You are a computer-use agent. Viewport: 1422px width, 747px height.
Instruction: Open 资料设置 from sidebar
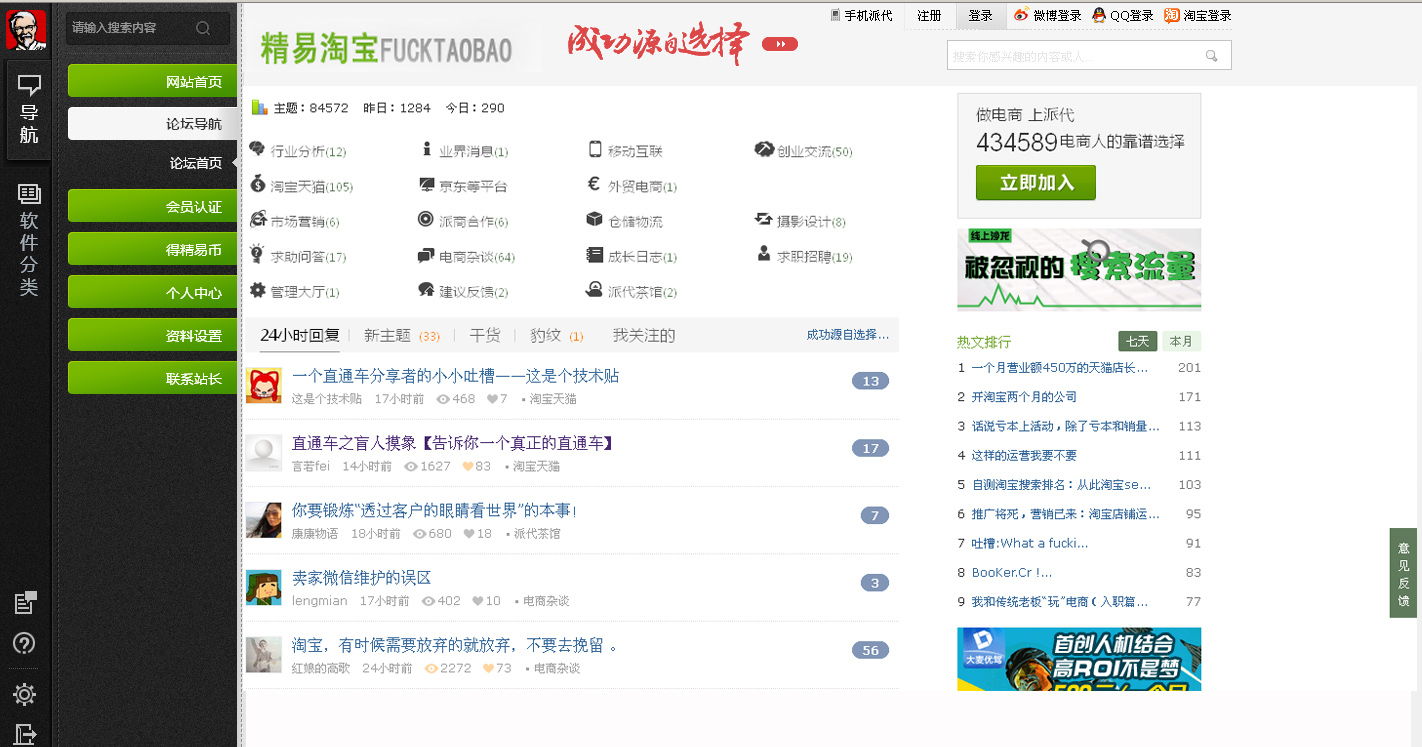(x=152, y=335)
